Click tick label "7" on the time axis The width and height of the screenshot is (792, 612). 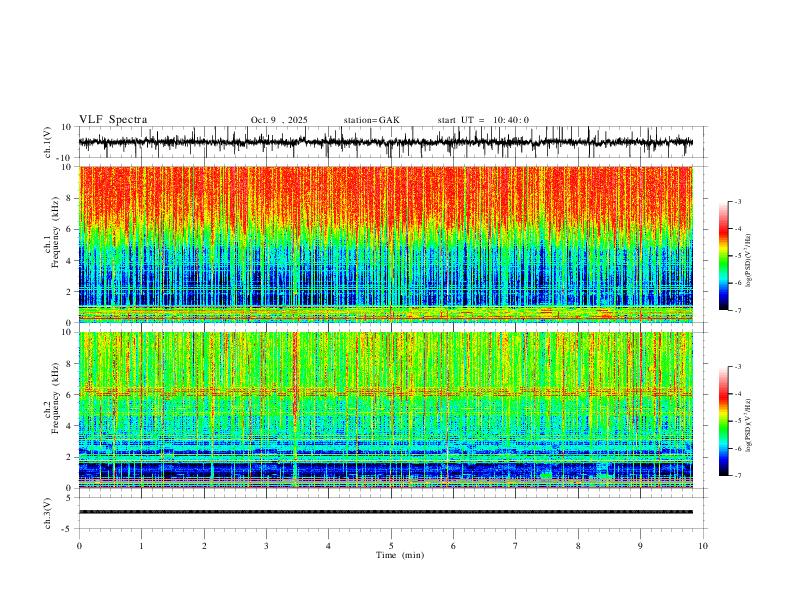516,546
